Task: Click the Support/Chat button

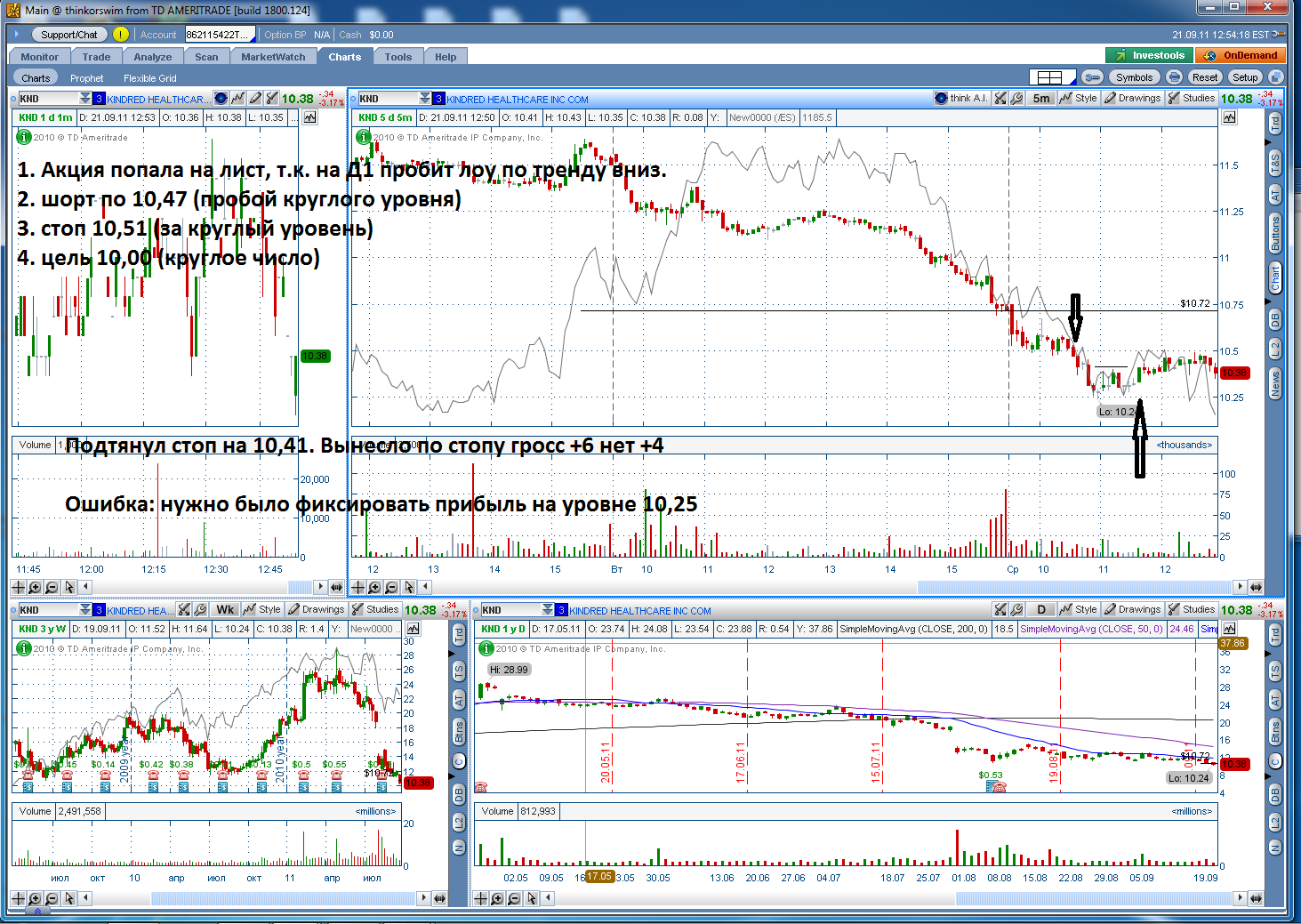Action: pos(69,35)
